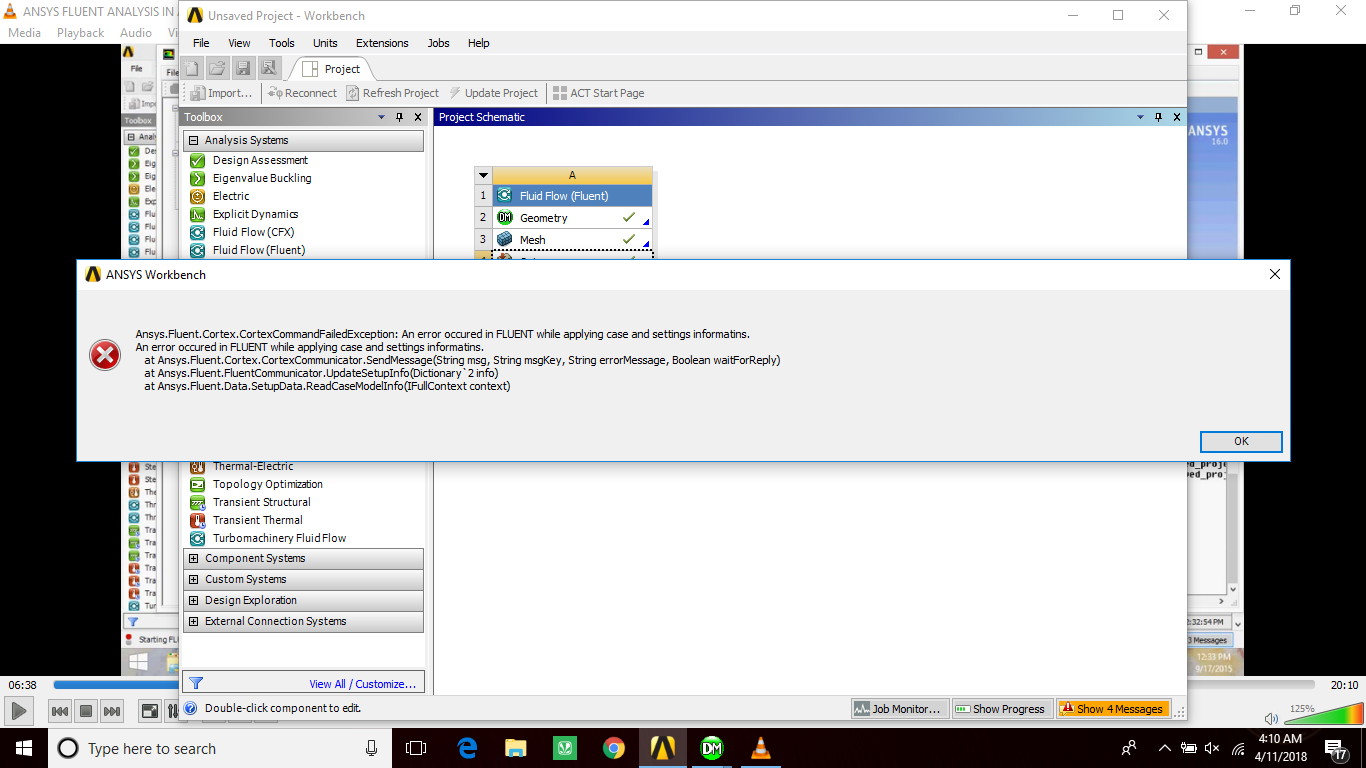Show hidden system tray icons chevron
This screenshot has width=1366, height=768.
[x=1164, y=748]
